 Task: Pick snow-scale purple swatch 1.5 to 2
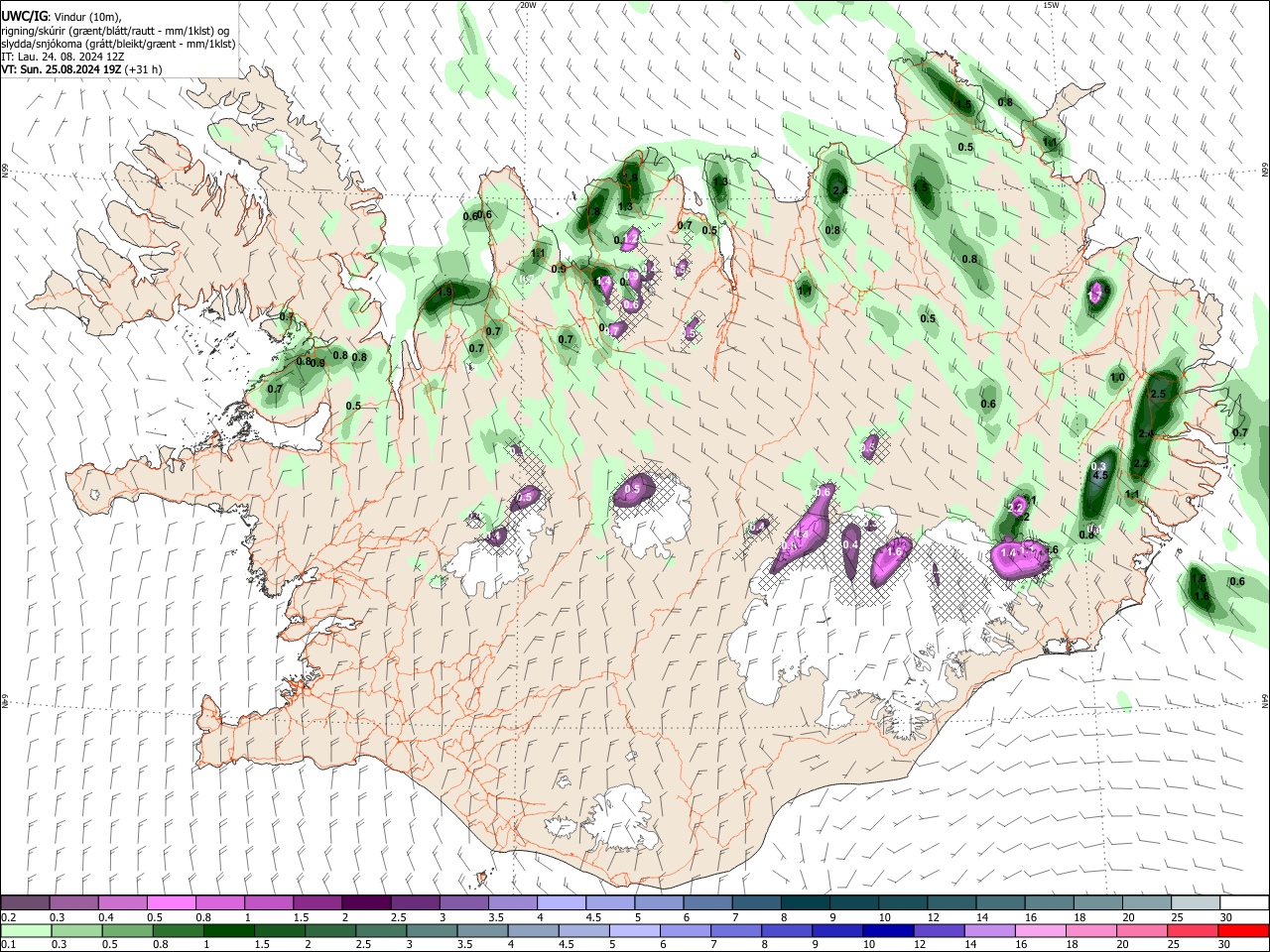tap(317, 903)
